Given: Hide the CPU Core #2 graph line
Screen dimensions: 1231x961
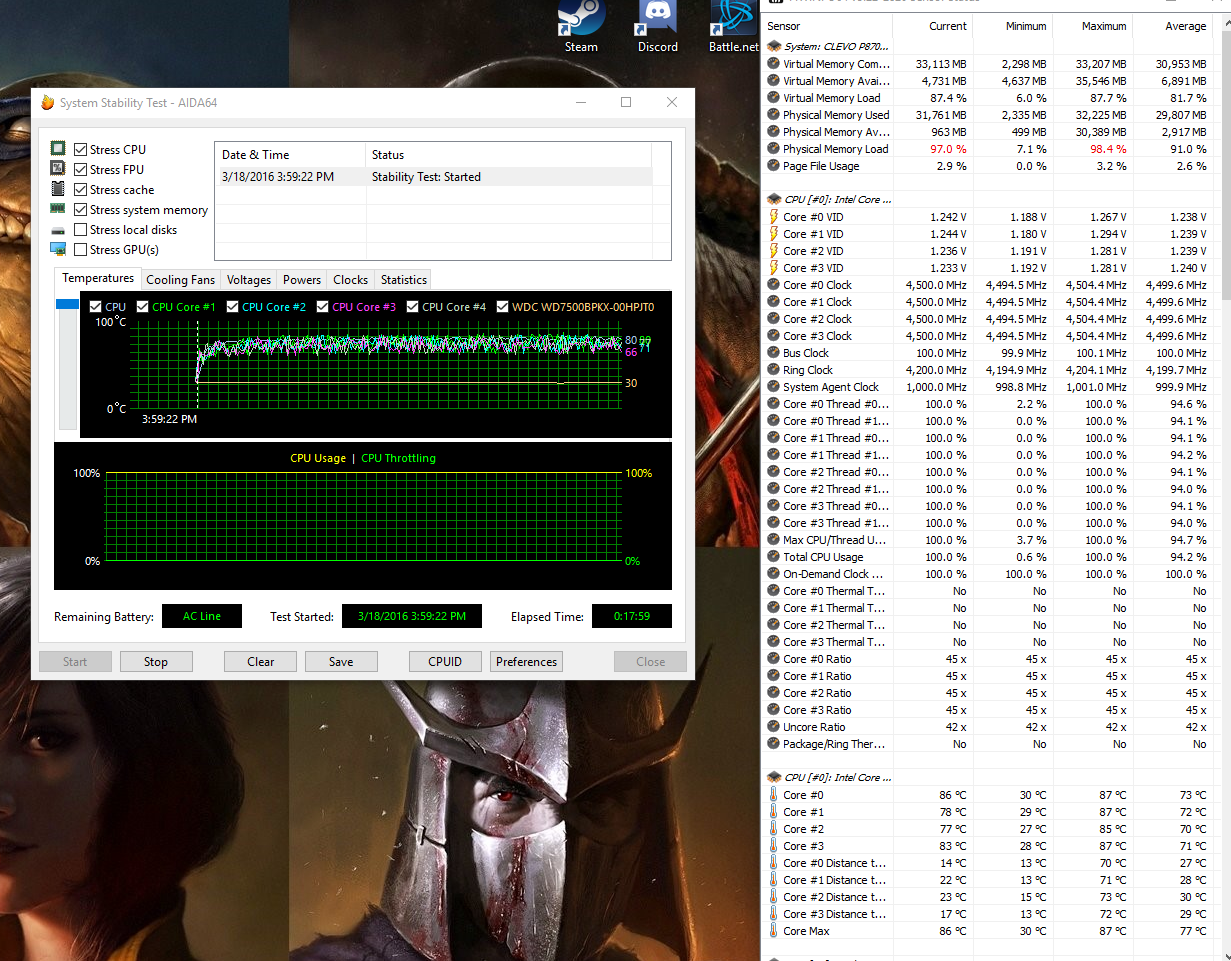Looking at the screenshot, I should pyautogui.click(x=233, y=307).
